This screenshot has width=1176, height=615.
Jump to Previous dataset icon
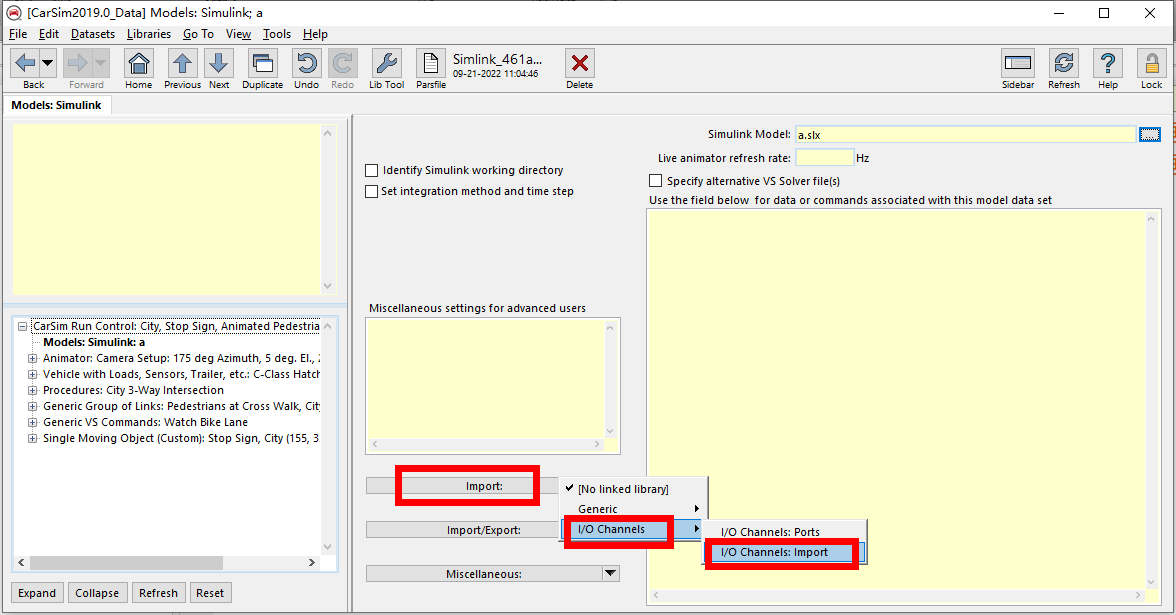tap(182, 63)
